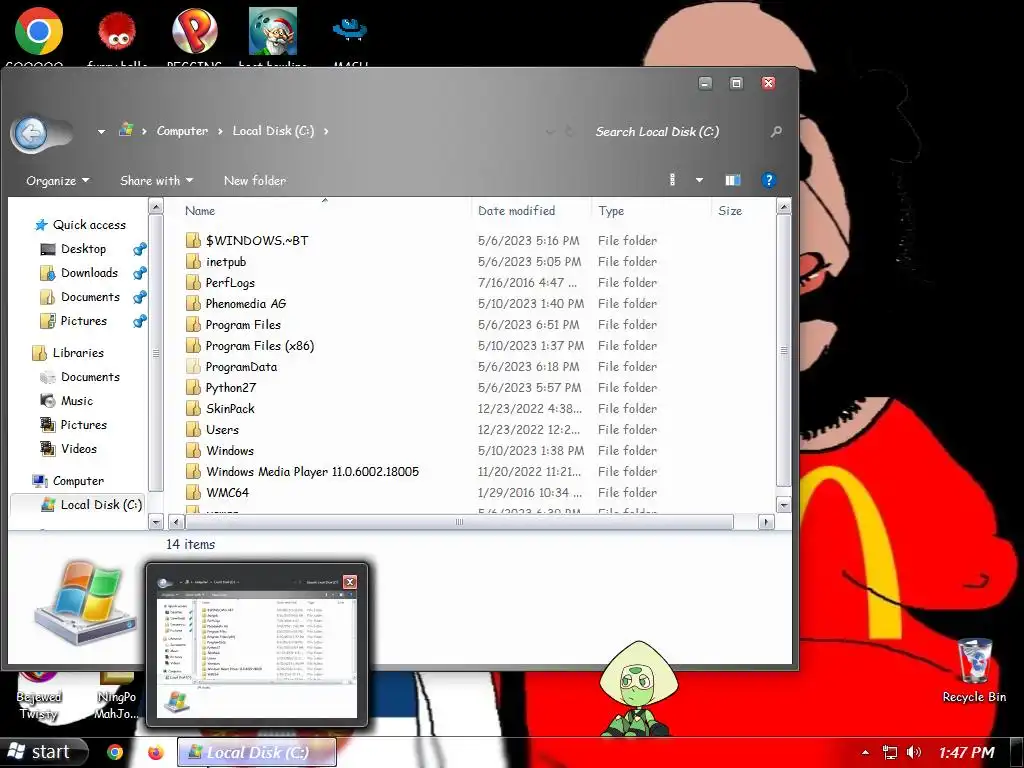The height and width of the screenshot is (768, 1024).
Task: Close the taskbar preview thumbnail
Action: pos(350,582)
